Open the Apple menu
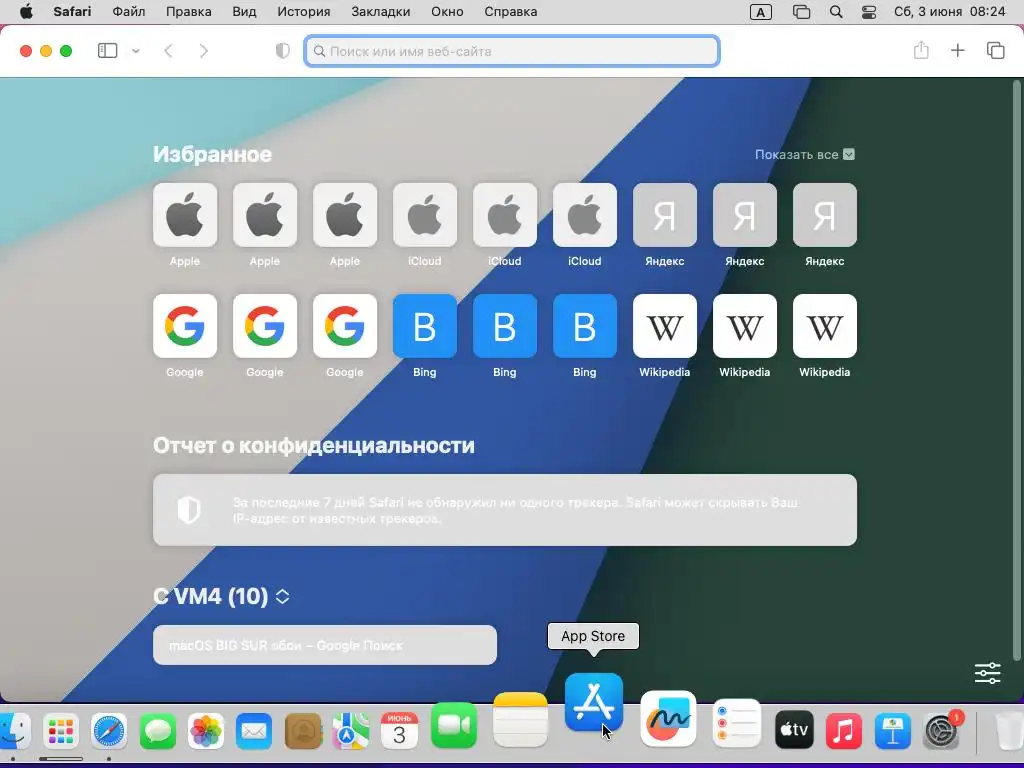Screen dimensions: 1024x768 26,12
